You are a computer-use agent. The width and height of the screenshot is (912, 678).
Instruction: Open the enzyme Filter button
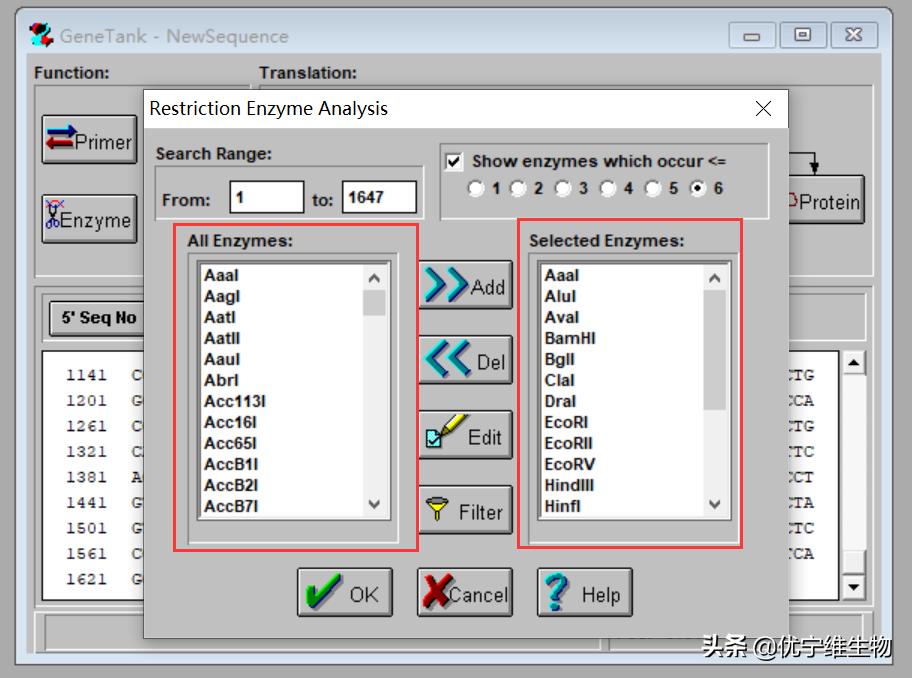465,510
